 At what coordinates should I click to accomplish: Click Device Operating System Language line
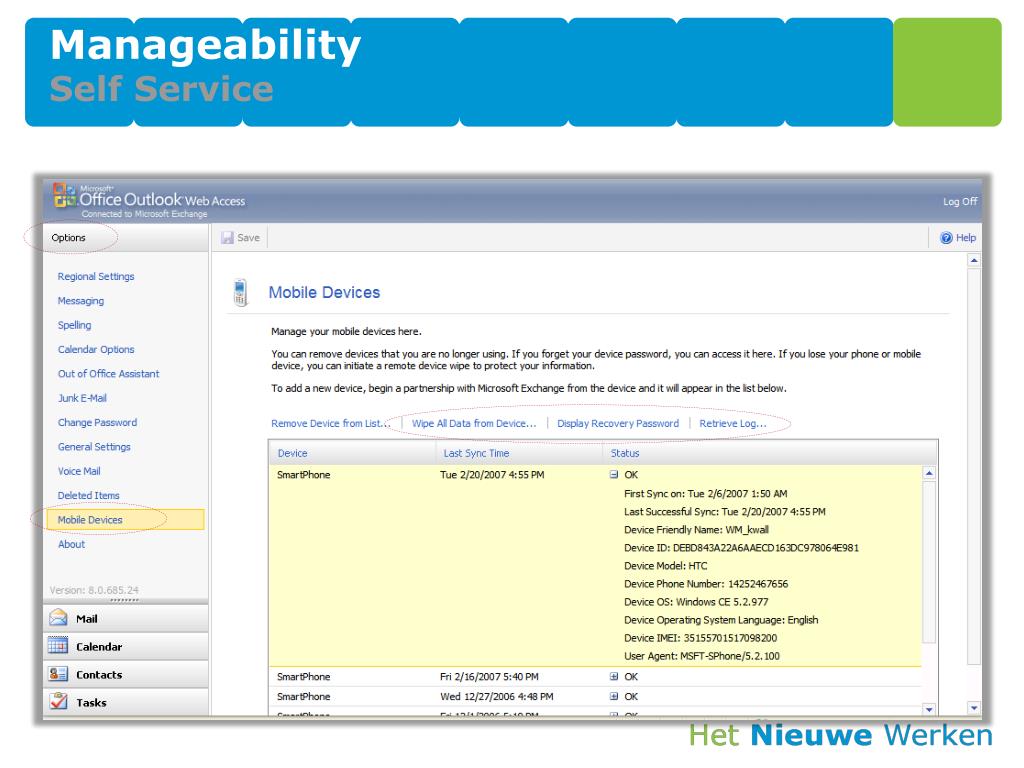click(x=721, y=620)
